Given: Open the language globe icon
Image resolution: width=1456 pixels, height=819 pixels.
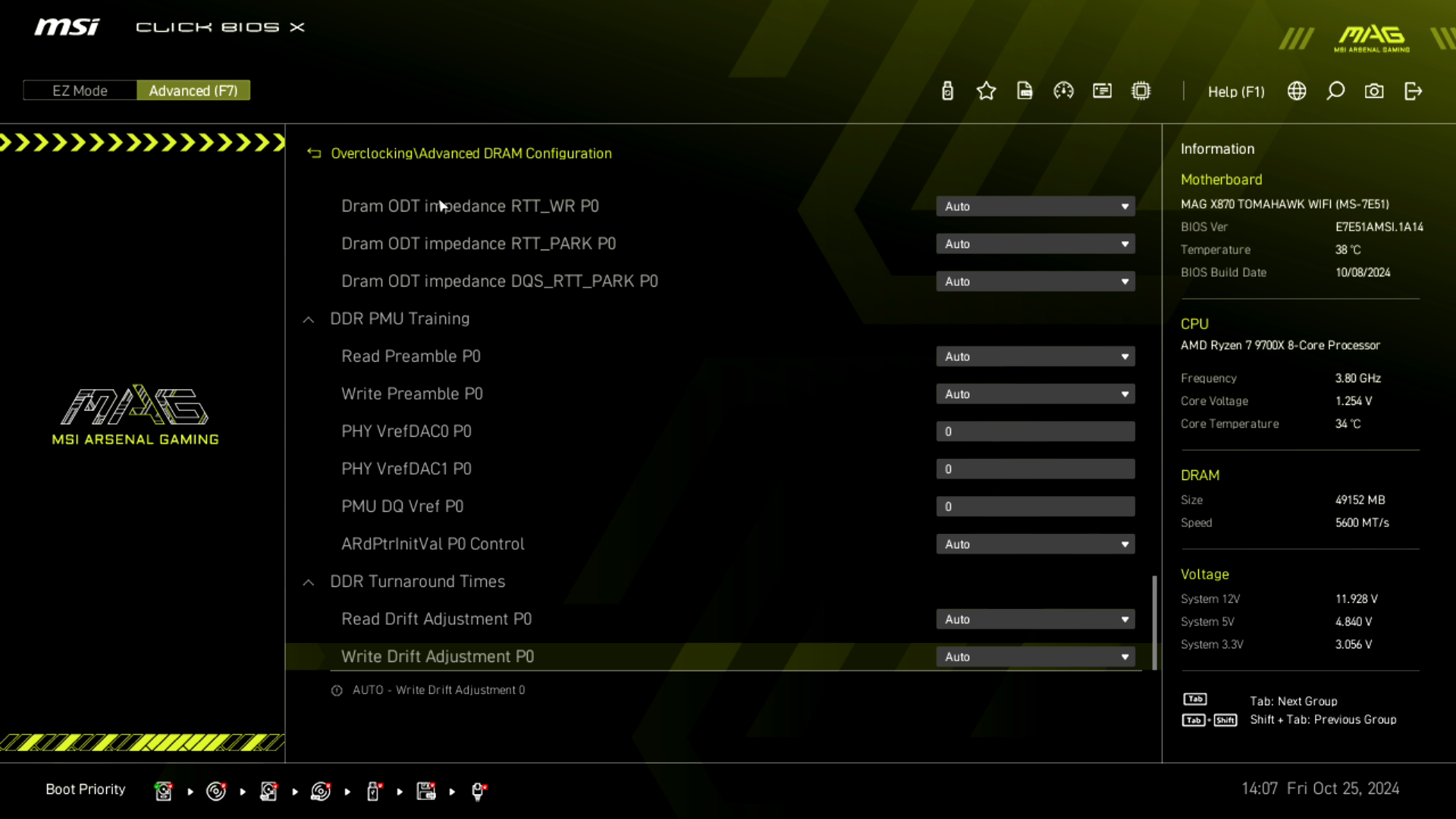Looking at the screenshot, I should coord(1297,91).
